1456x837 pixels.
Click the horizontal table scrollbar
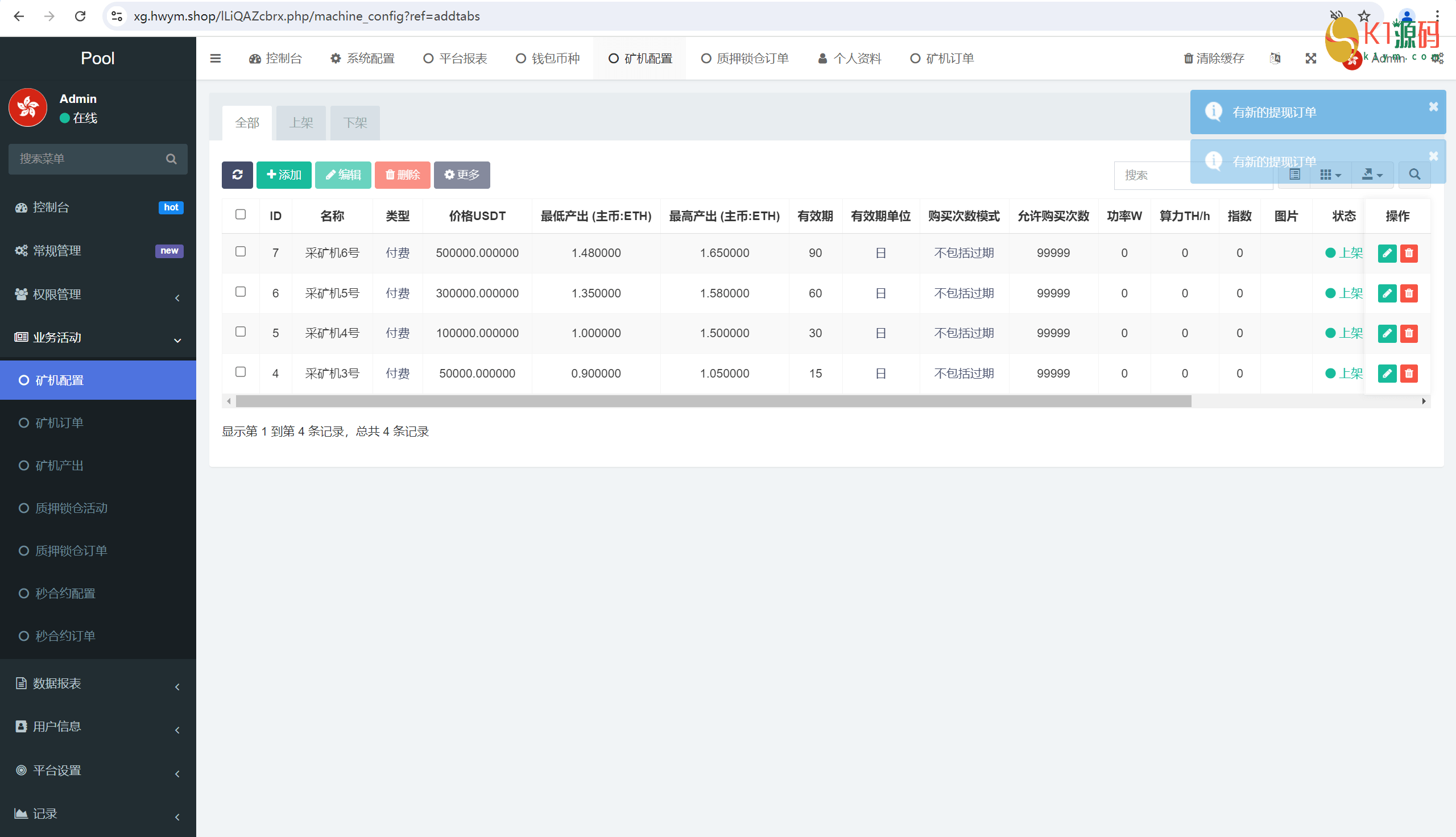tap(713, 401)
